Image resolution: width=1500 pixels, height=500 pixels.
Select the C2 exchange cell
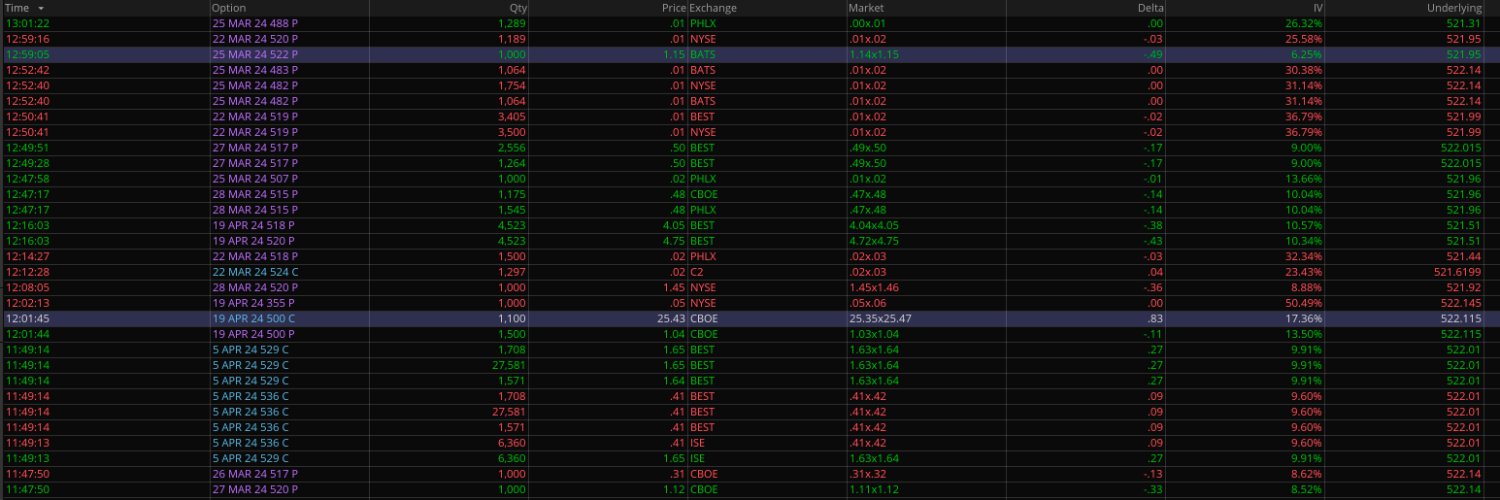pos(697,271)
